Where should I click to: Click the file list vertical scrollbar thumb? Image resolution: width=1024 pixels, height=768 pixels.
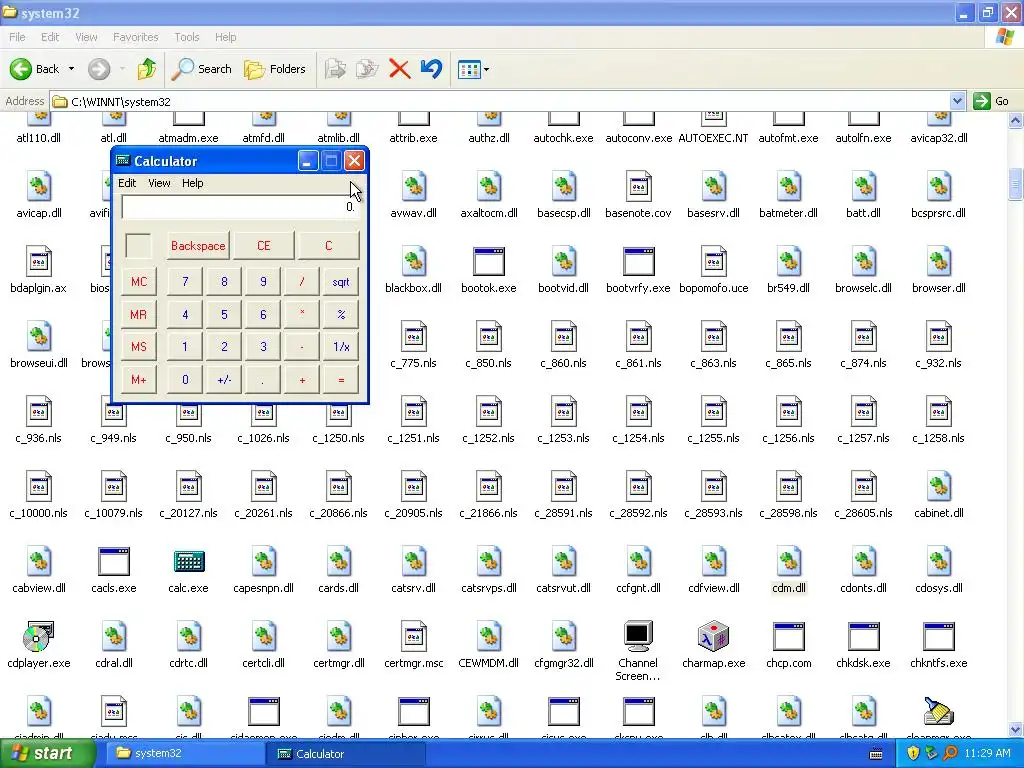tap(1015, 184)
